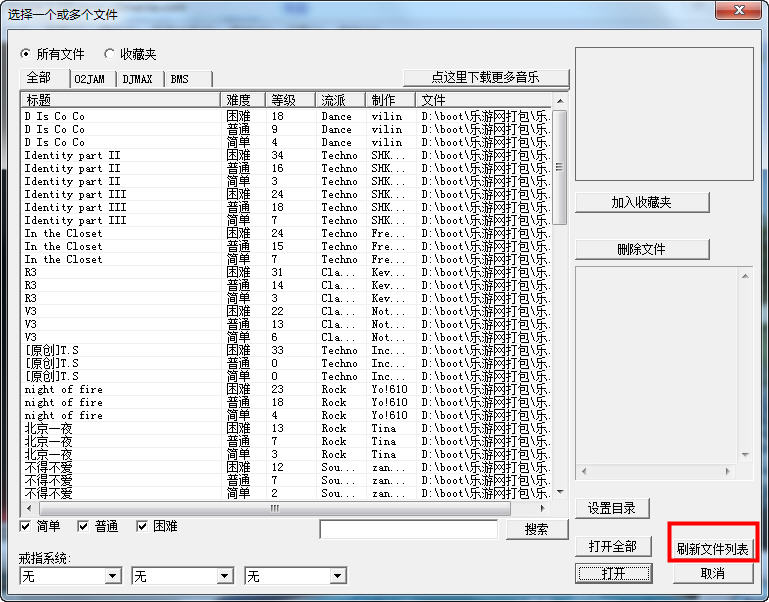Click song list scroll right arrow

(x=543, y=508)
